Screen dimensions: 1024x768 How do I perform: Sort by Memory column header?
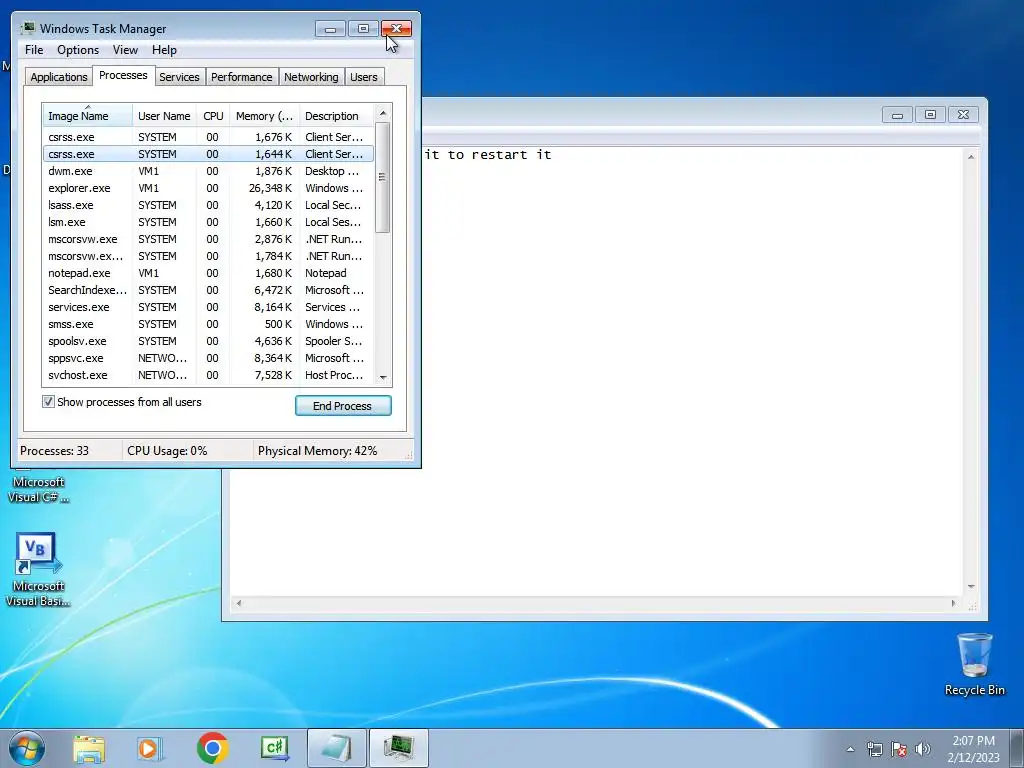pyautogui.click(x=264, y=116)
